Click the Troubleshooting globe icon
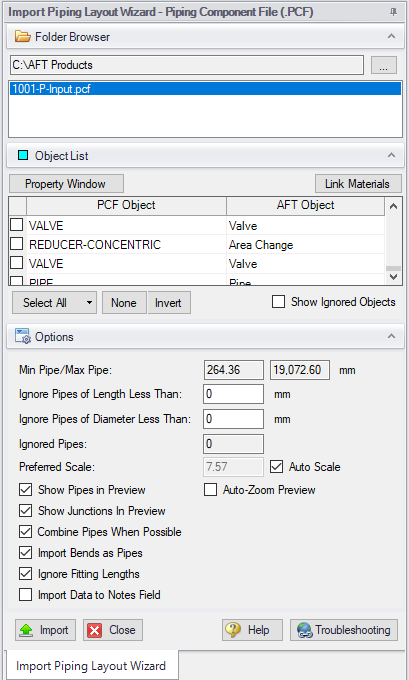409x680 pixels. (304, 630)
